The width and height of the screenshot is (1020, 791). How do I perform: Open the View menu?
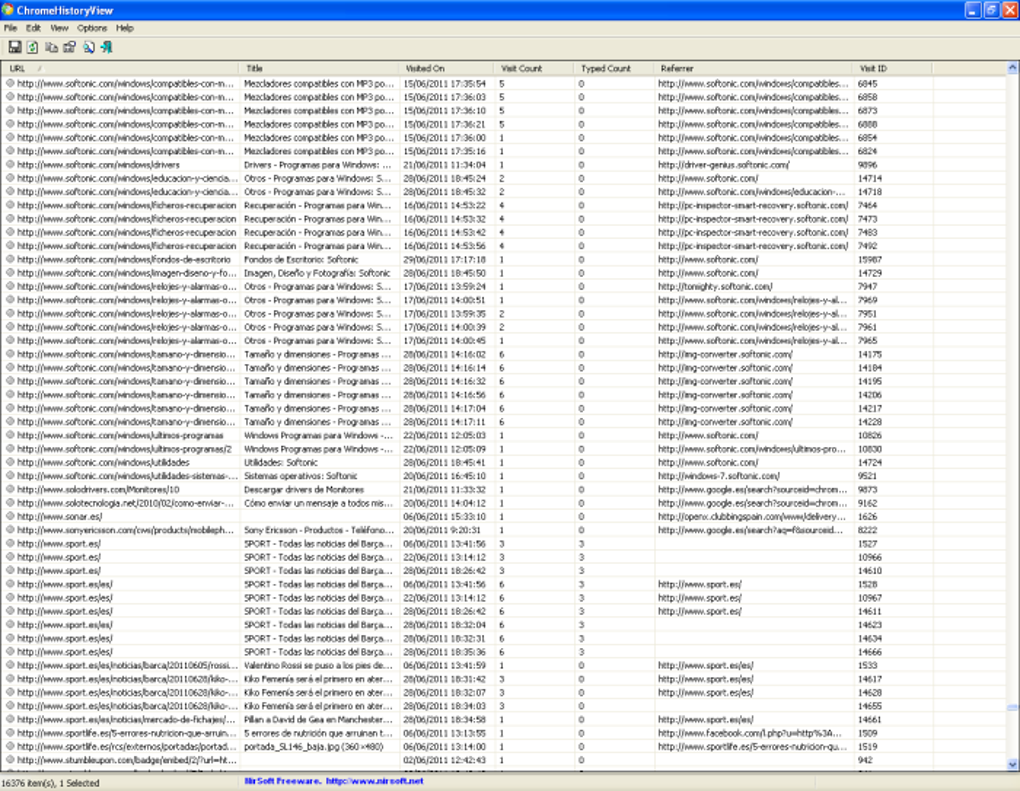click(x=59, y=28)
